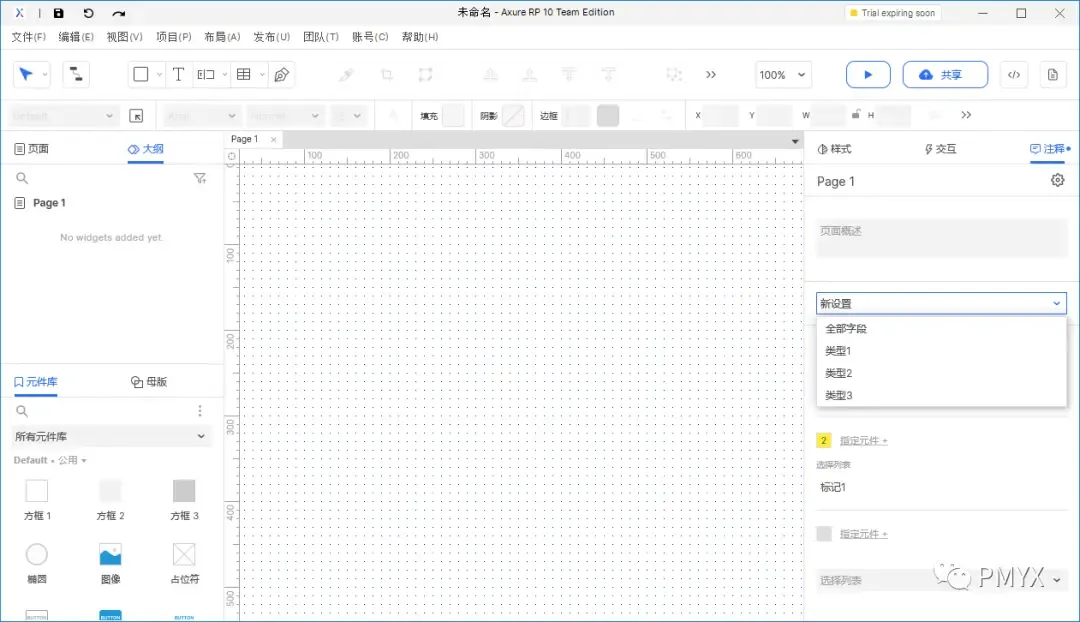Open the Table insertion tool
Viewport: 1080px width, 622px height.
tap(246, 74)
